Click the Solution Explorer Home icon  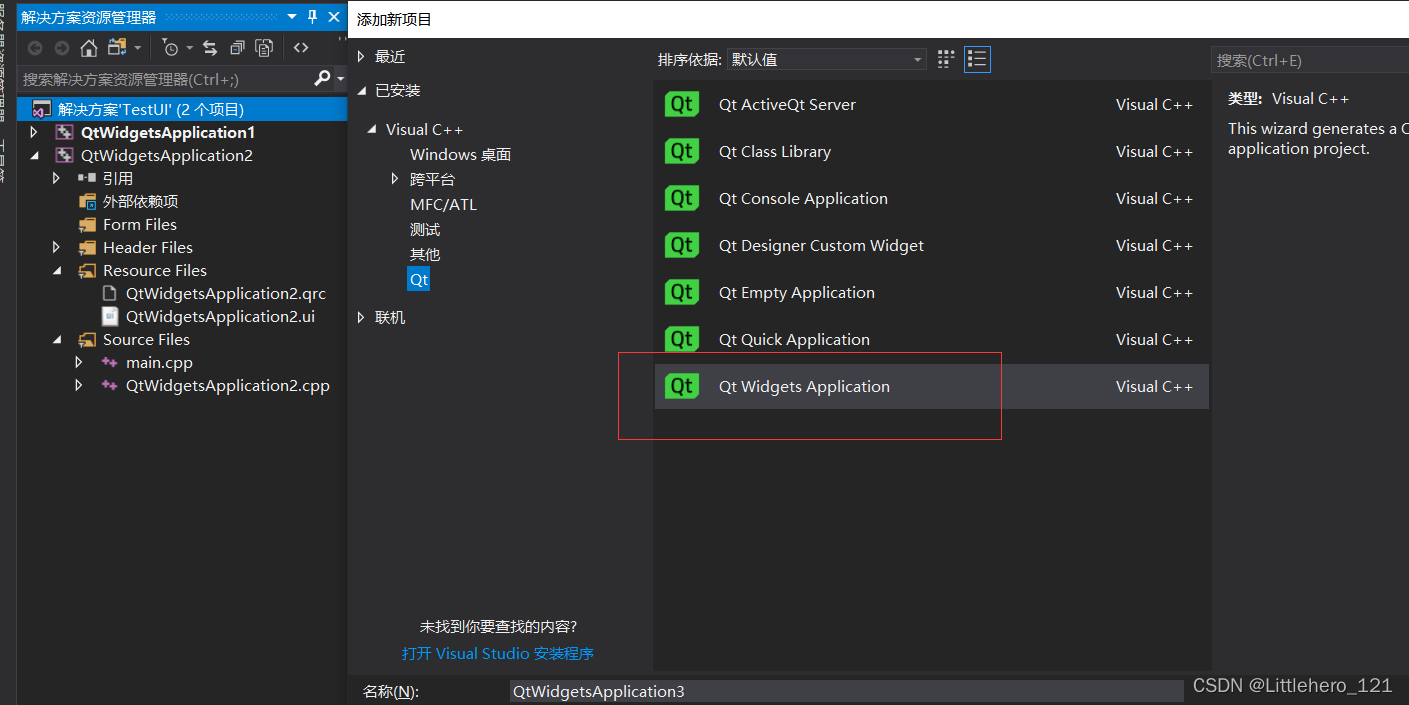[89, 48]
